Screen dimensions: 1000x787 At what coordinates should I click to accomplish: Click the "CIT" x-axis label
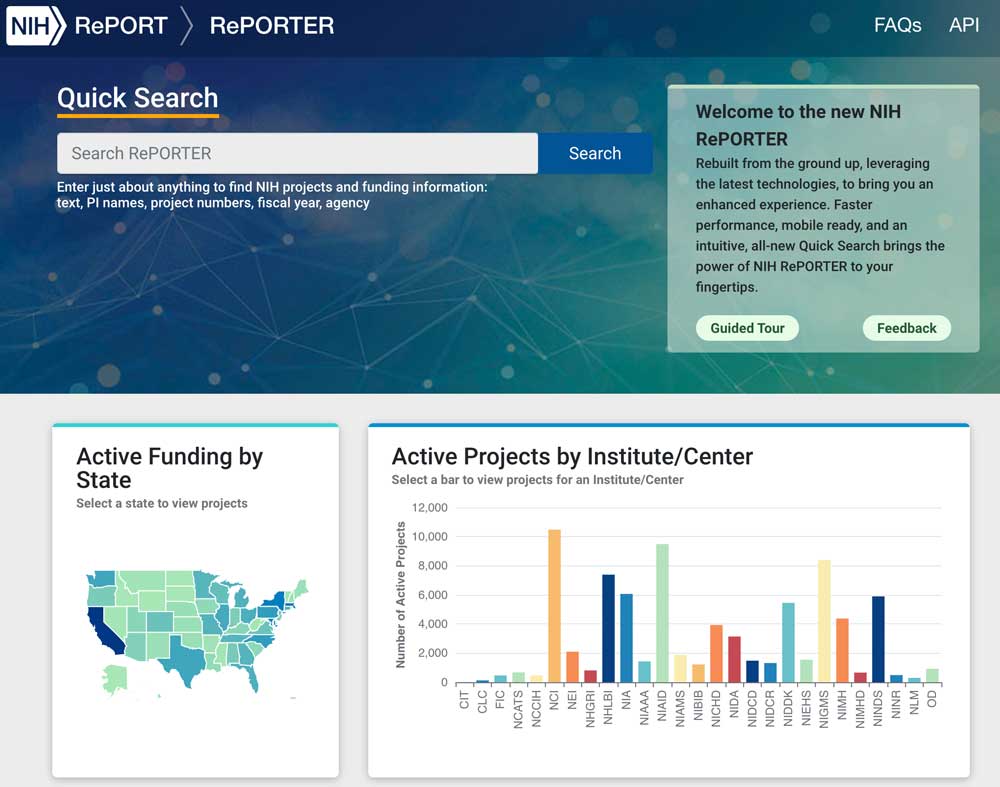coord(464,700)
